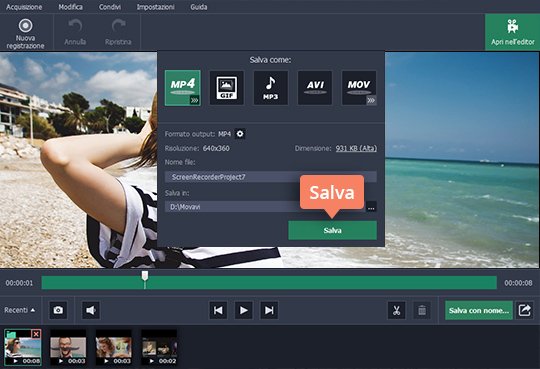540x369 pixels.
Task: Open the 00:02 recording thumbnail
Action: [159, 347]
